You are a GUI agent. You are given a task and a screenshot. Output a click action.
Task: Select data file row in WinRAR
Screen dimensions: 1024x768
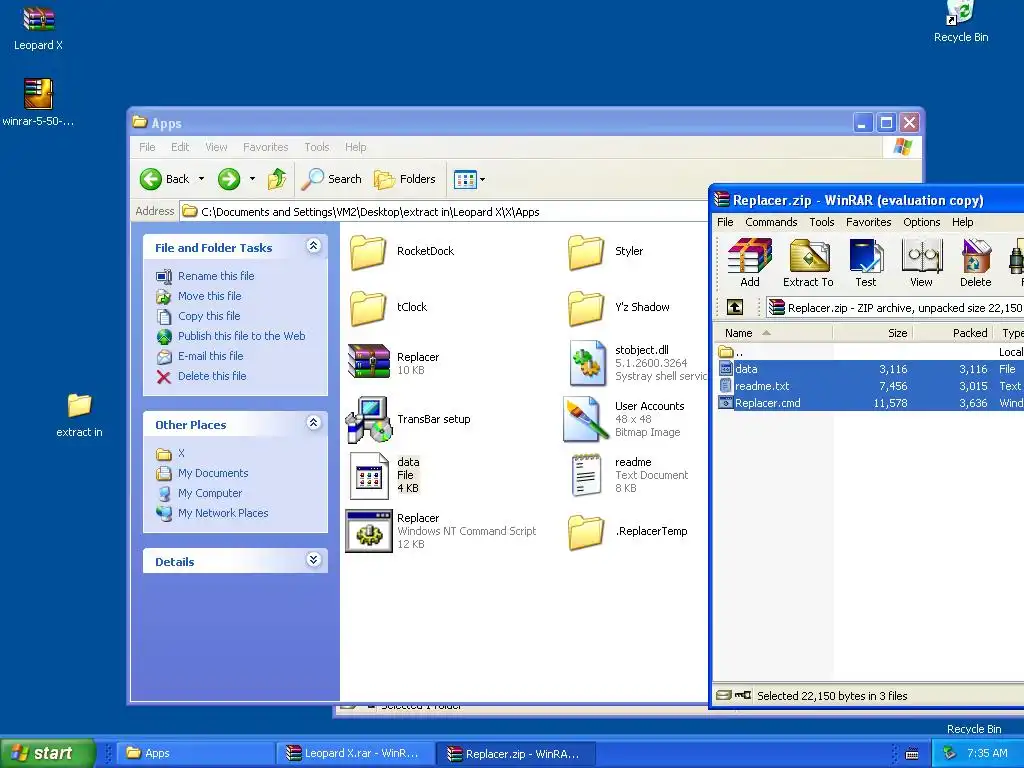[871, 369]
